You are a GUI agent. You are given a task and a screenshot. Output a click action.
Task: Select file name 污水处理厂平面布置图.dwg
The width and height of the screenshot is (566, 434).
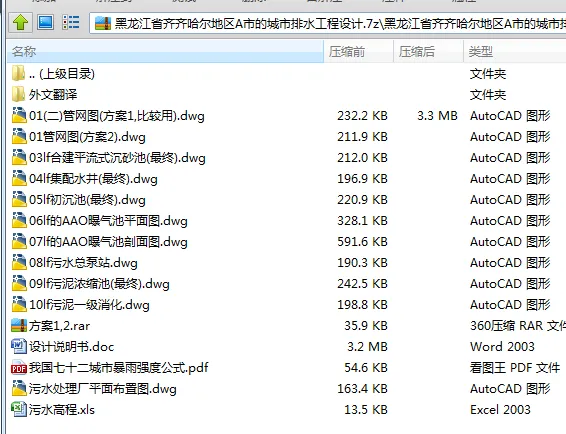pos(103,389)
